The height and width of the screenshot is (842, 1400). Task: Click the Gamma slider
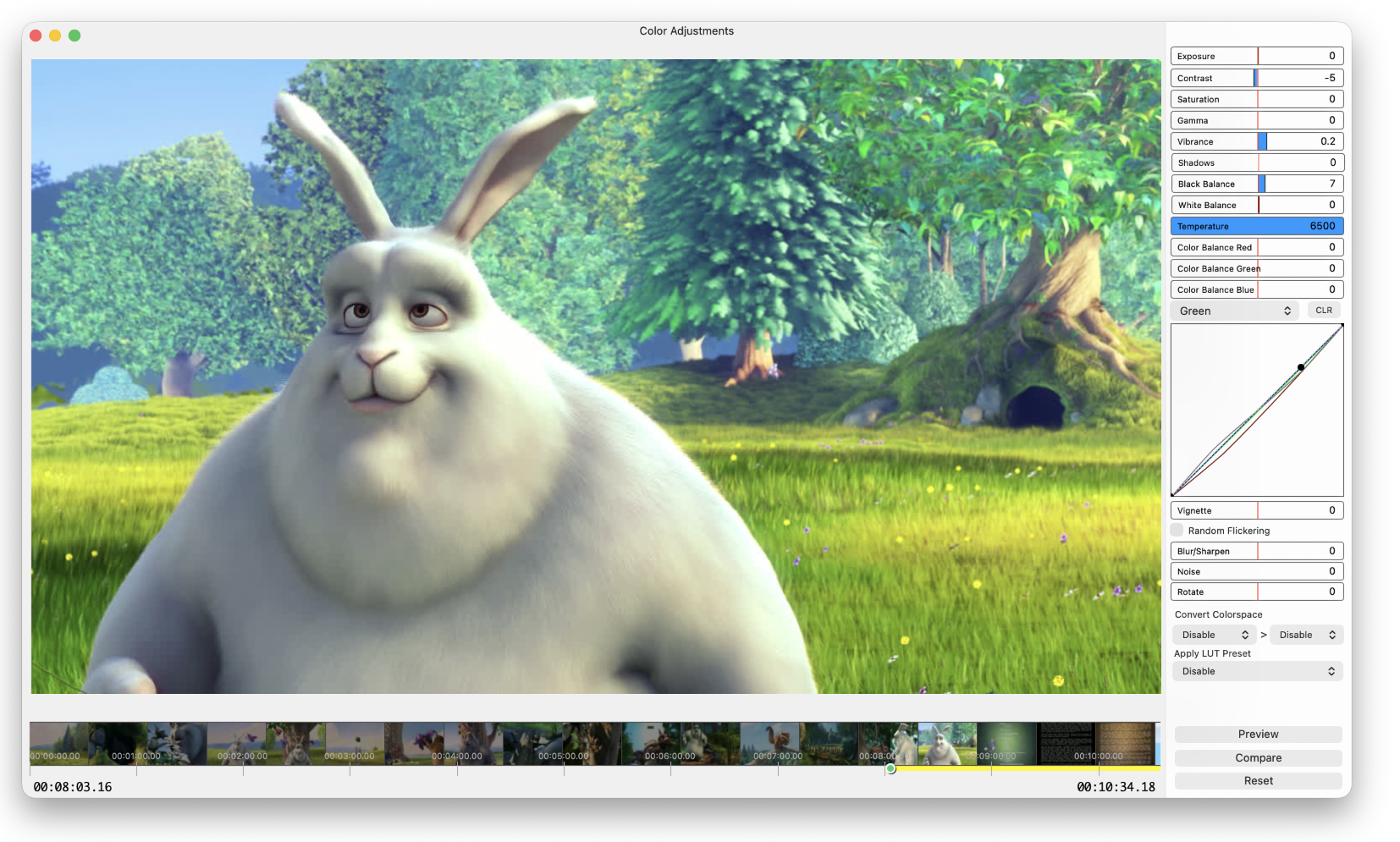[x=1257, y=120]
